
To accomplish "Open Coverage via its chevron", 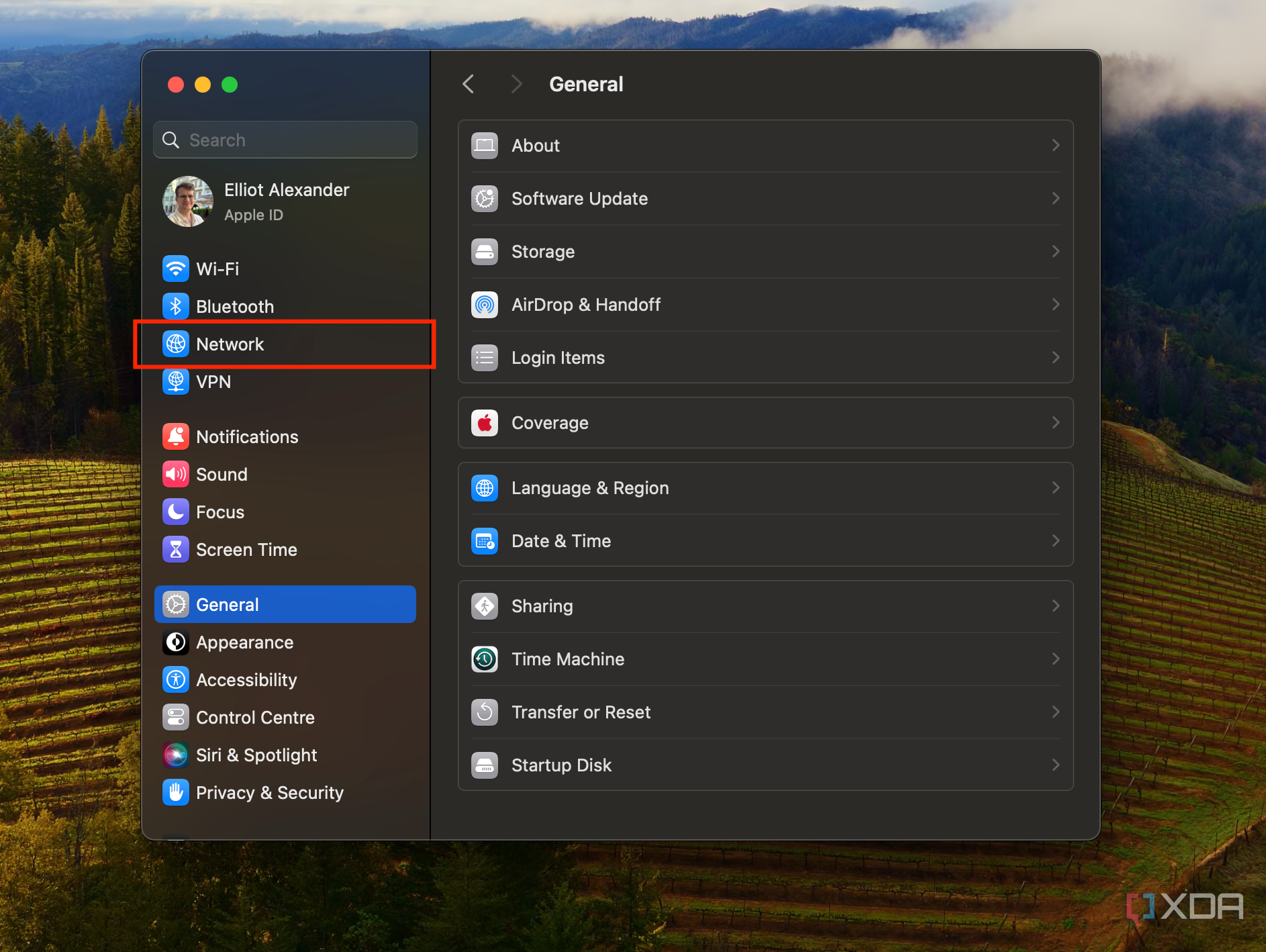I will (x=1056, y=423).
